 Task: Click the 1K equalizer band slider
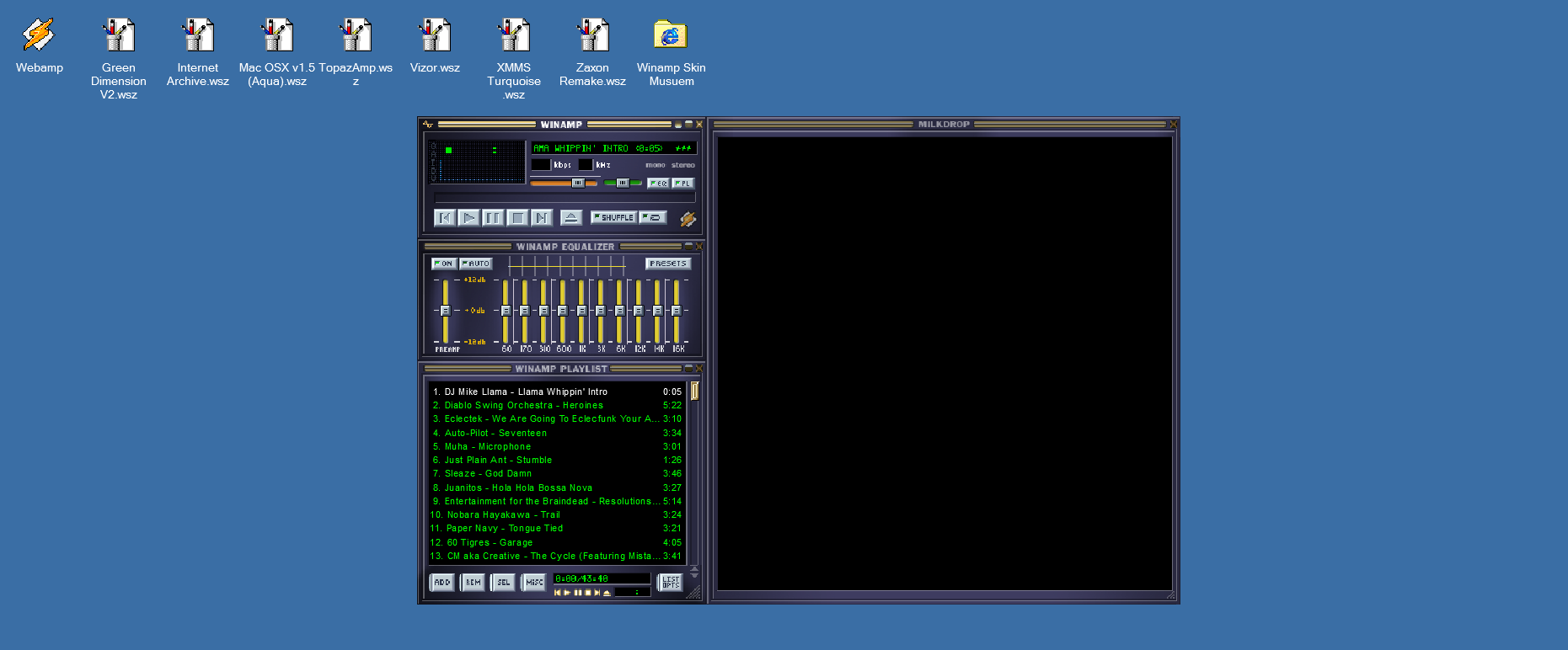point(581,311)
